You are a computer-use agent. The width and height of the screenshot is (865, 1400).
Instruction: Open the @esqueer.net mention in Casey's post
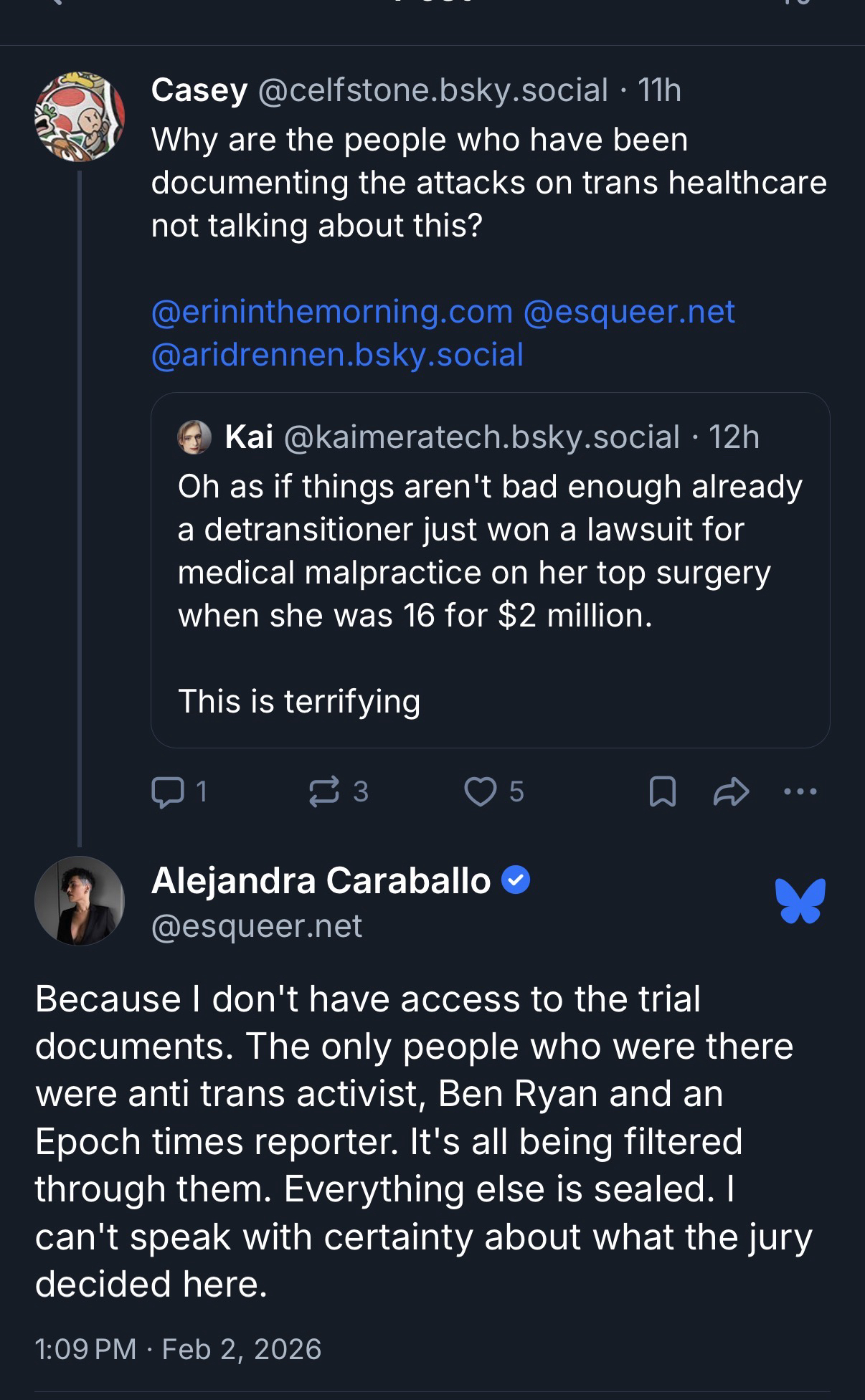click(629, 312)
